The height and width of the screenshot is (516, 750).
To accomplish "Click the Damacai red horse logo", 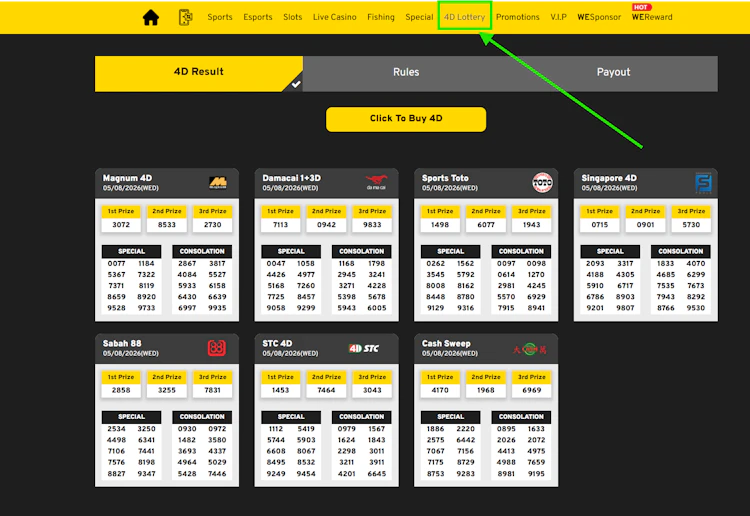I will pos(376,182).
